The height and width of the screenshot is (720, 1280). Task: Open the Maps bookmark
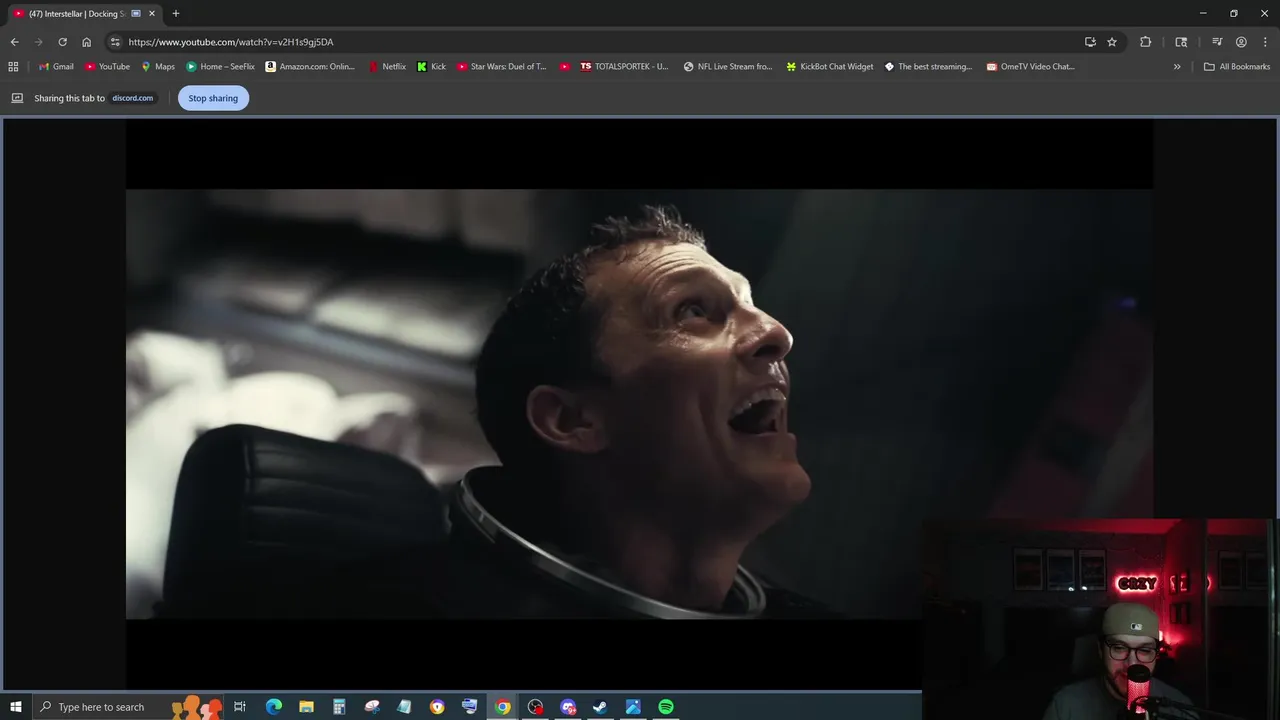[x=158, y=67]
